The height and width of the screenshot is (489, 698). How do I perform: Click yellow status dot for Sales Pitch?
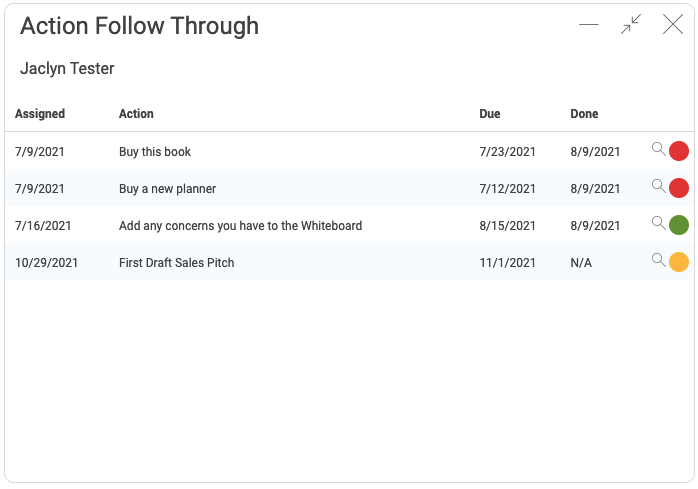(x=679, y=262)
